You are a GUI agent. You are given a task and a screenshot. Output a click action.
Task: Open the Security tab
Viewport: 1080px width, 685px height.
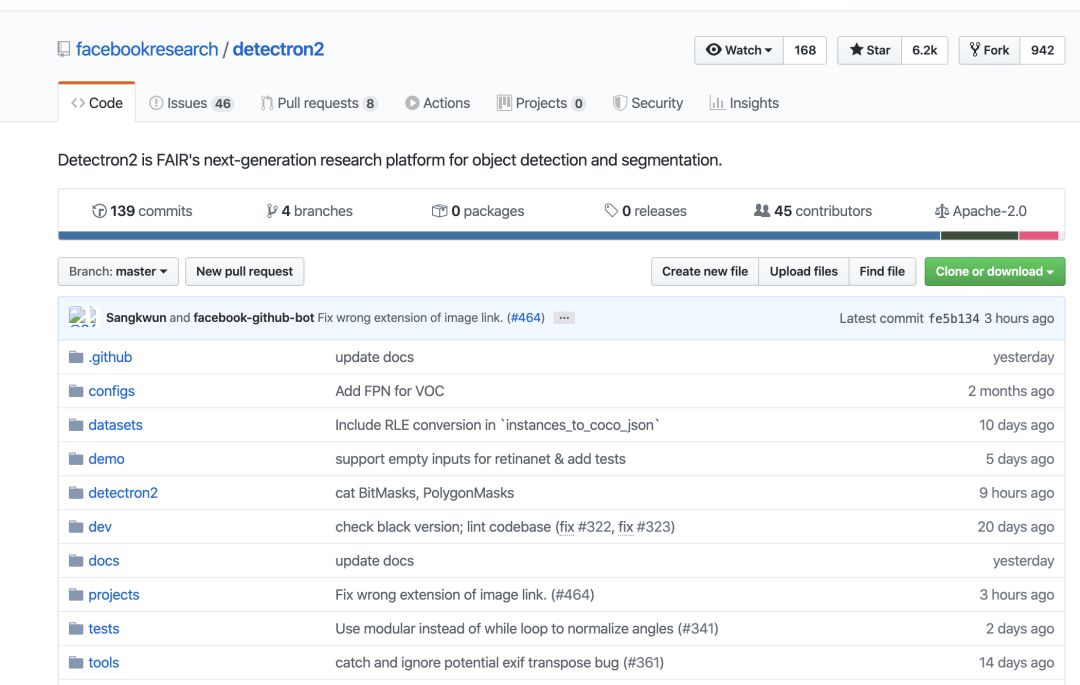[x=648, y=103]
